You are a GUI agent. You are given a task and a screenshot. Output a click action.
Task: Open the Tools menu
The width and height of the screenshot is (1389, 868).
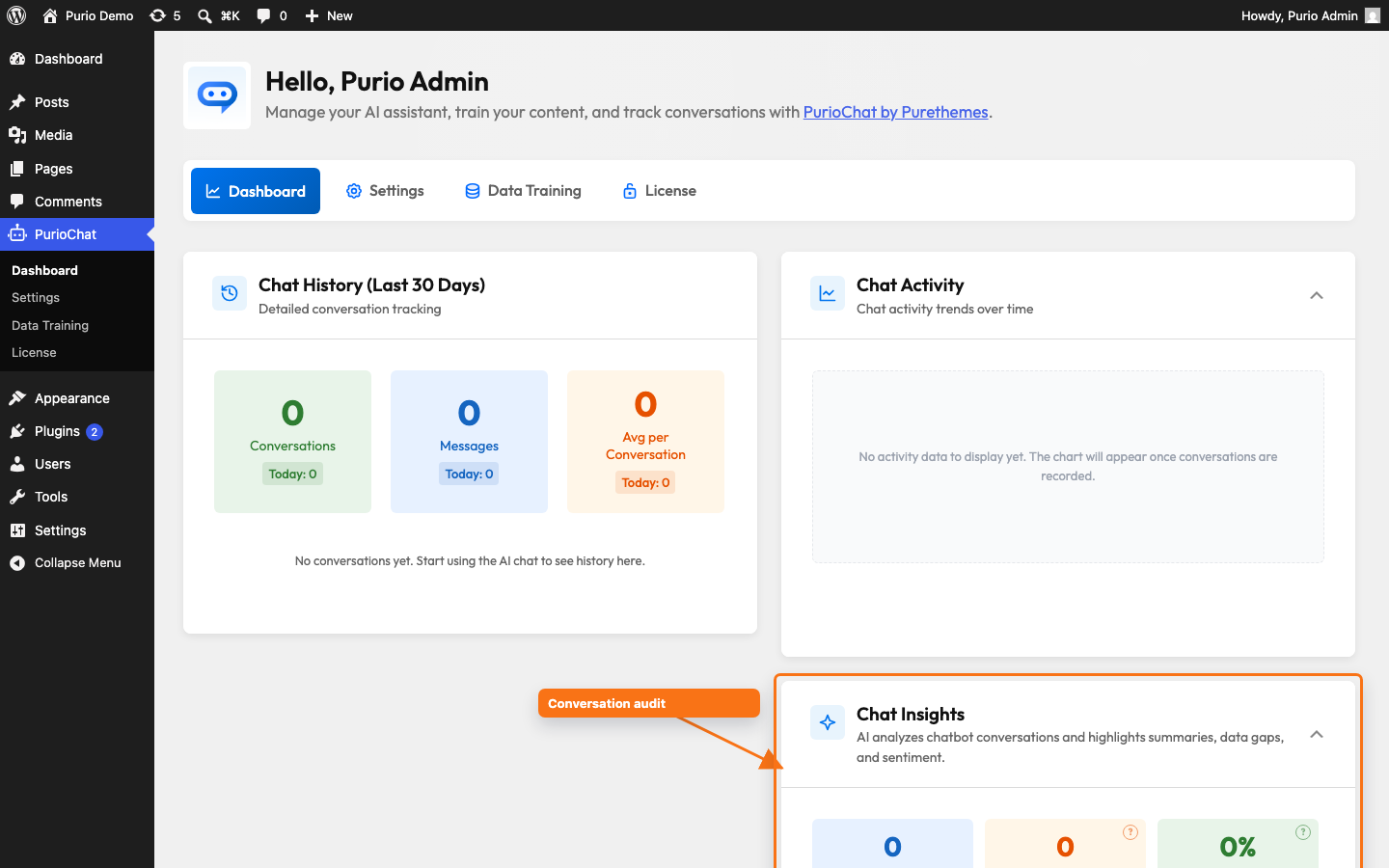(77, 497)
